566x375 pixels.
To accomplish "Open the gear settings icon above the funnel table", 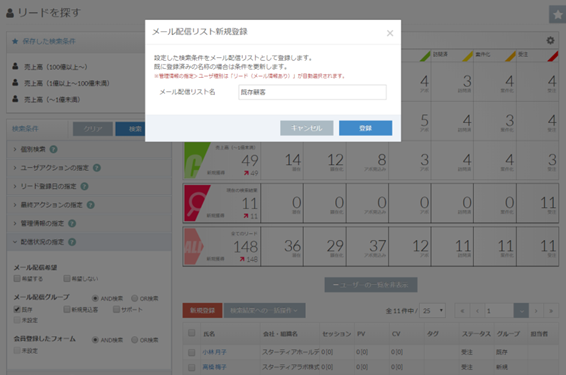I will click(x=550, y=40).
